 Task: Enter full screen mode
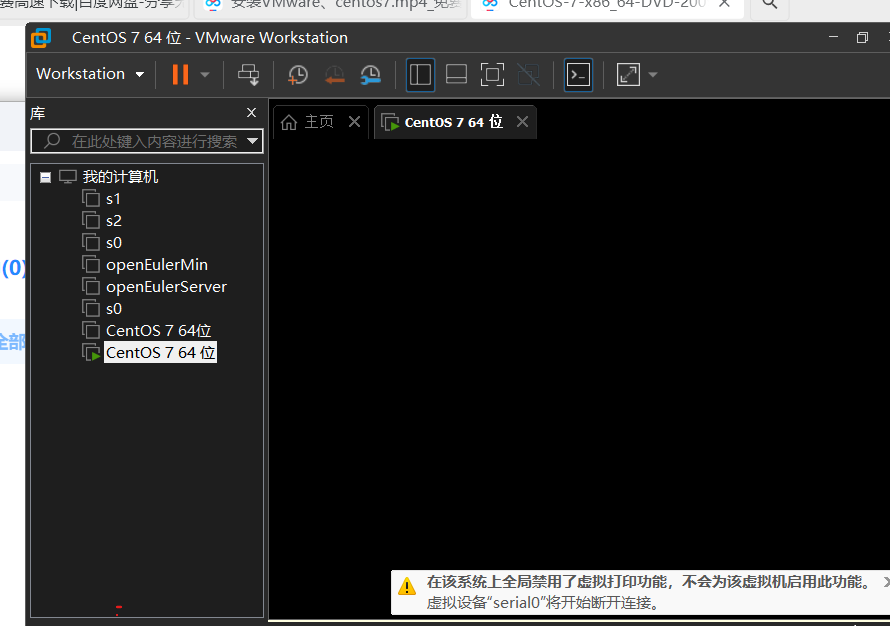(492, 74)
